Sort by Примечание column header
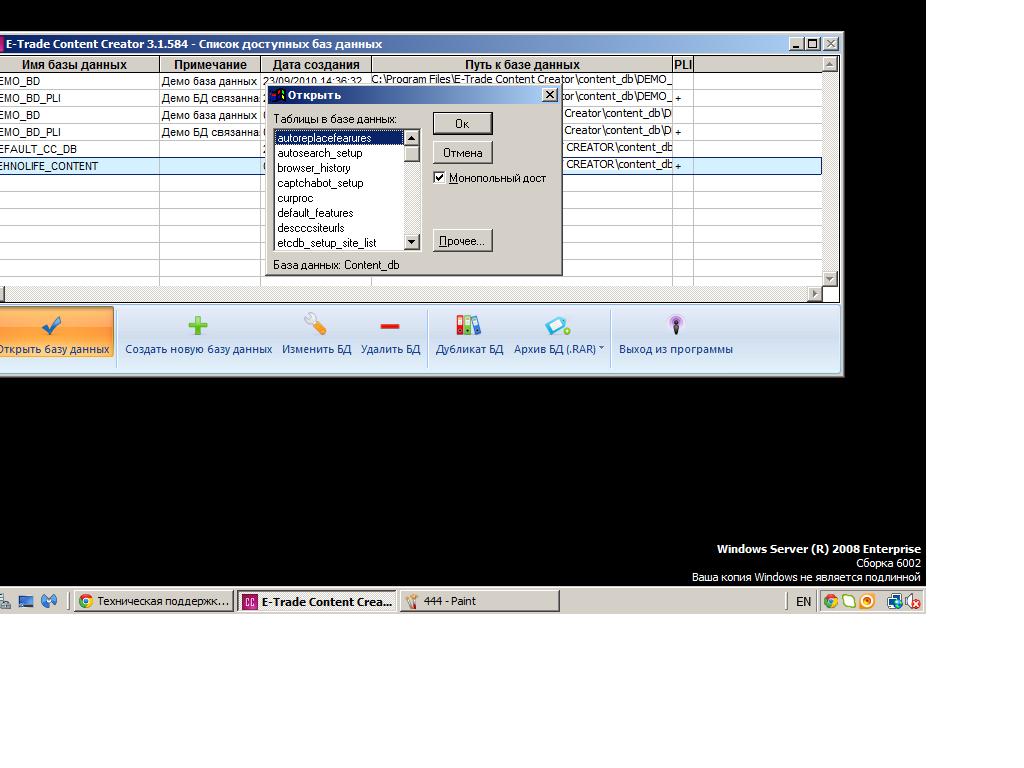Screen dimensions: 1024x768 pos(210,65)
